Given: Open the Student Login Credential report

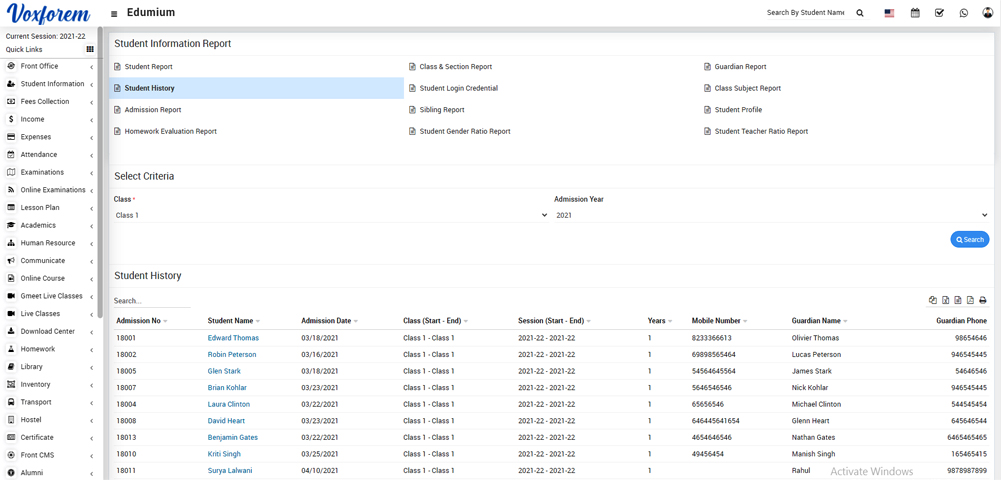Looking at the screenshot, I should point(458,88).
